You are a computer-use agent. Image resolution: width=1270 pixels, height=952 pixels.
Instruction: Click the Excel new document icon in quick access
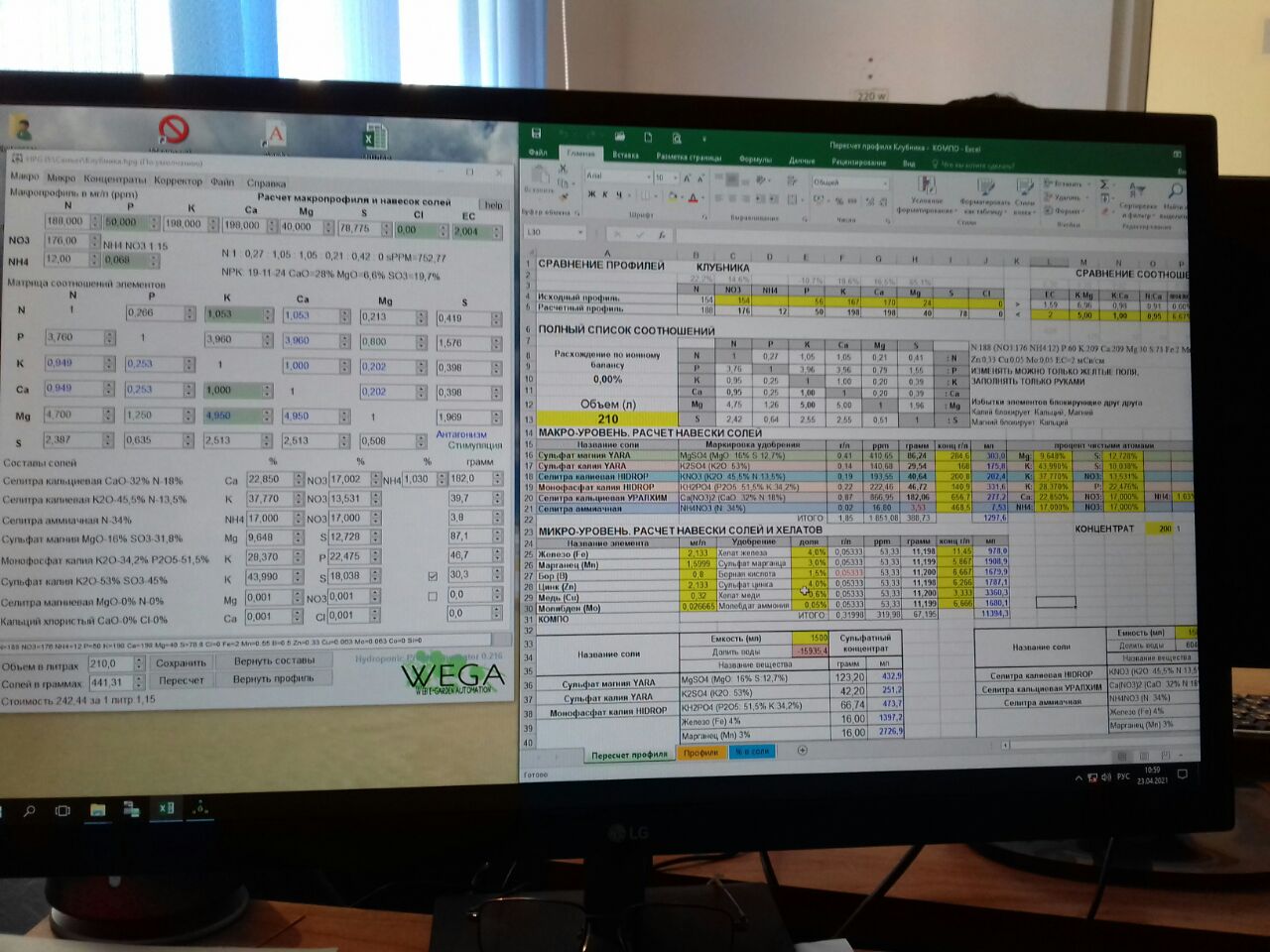pos(647,137)
